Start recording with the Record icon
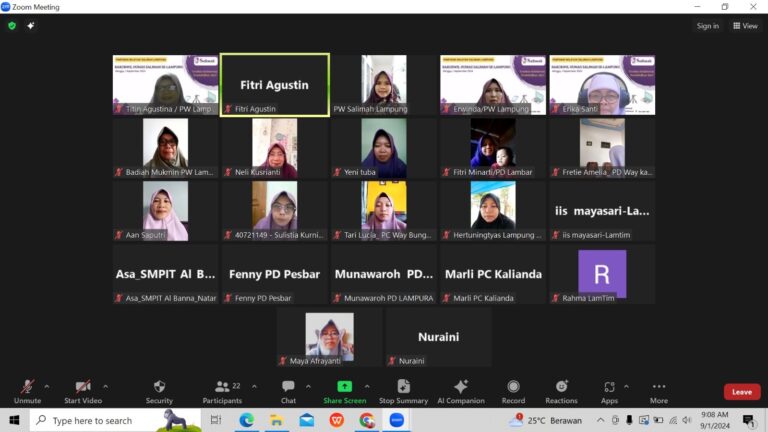 pos(513,386)
